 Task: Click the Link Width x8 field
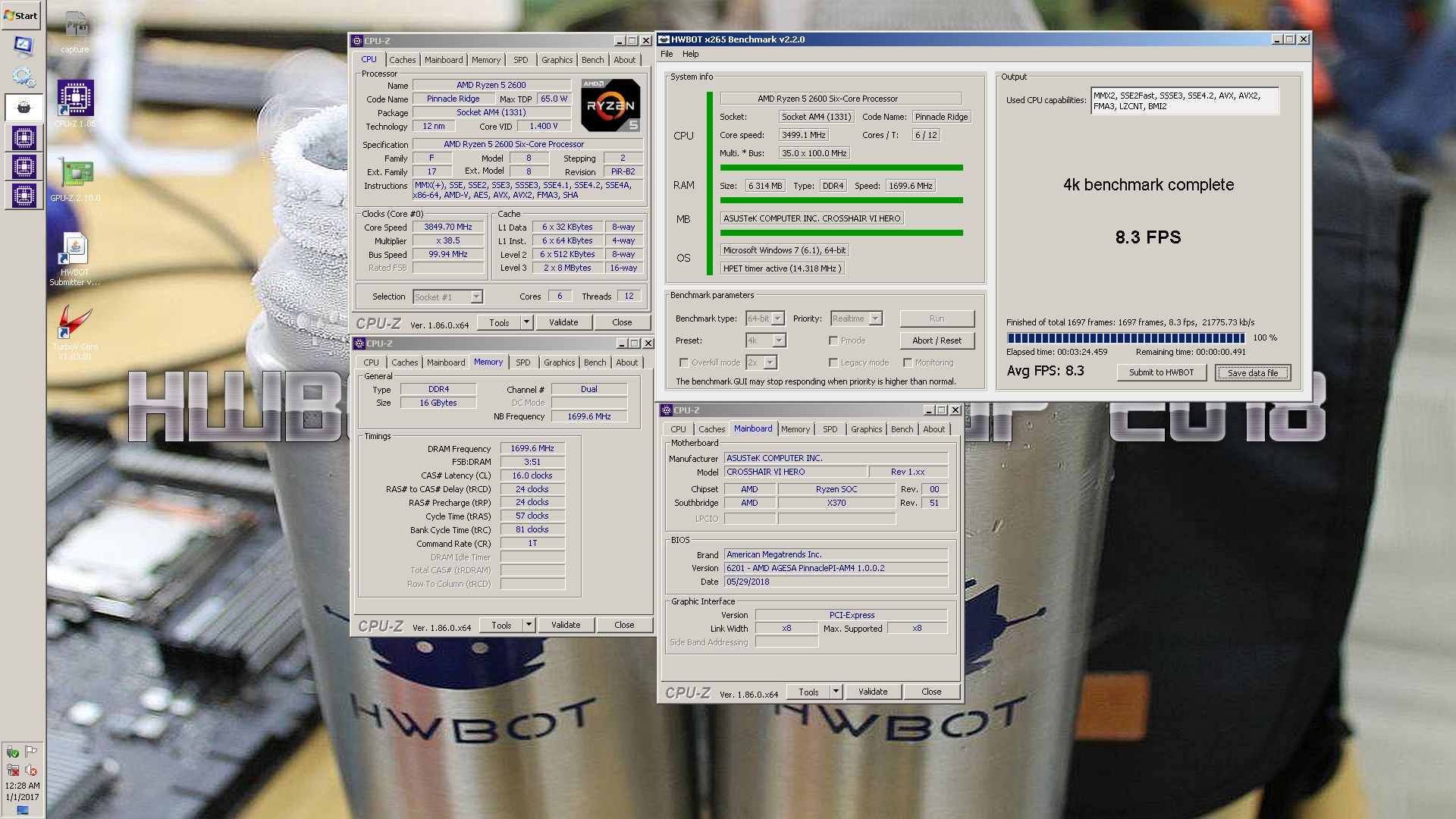pos(786,628)
